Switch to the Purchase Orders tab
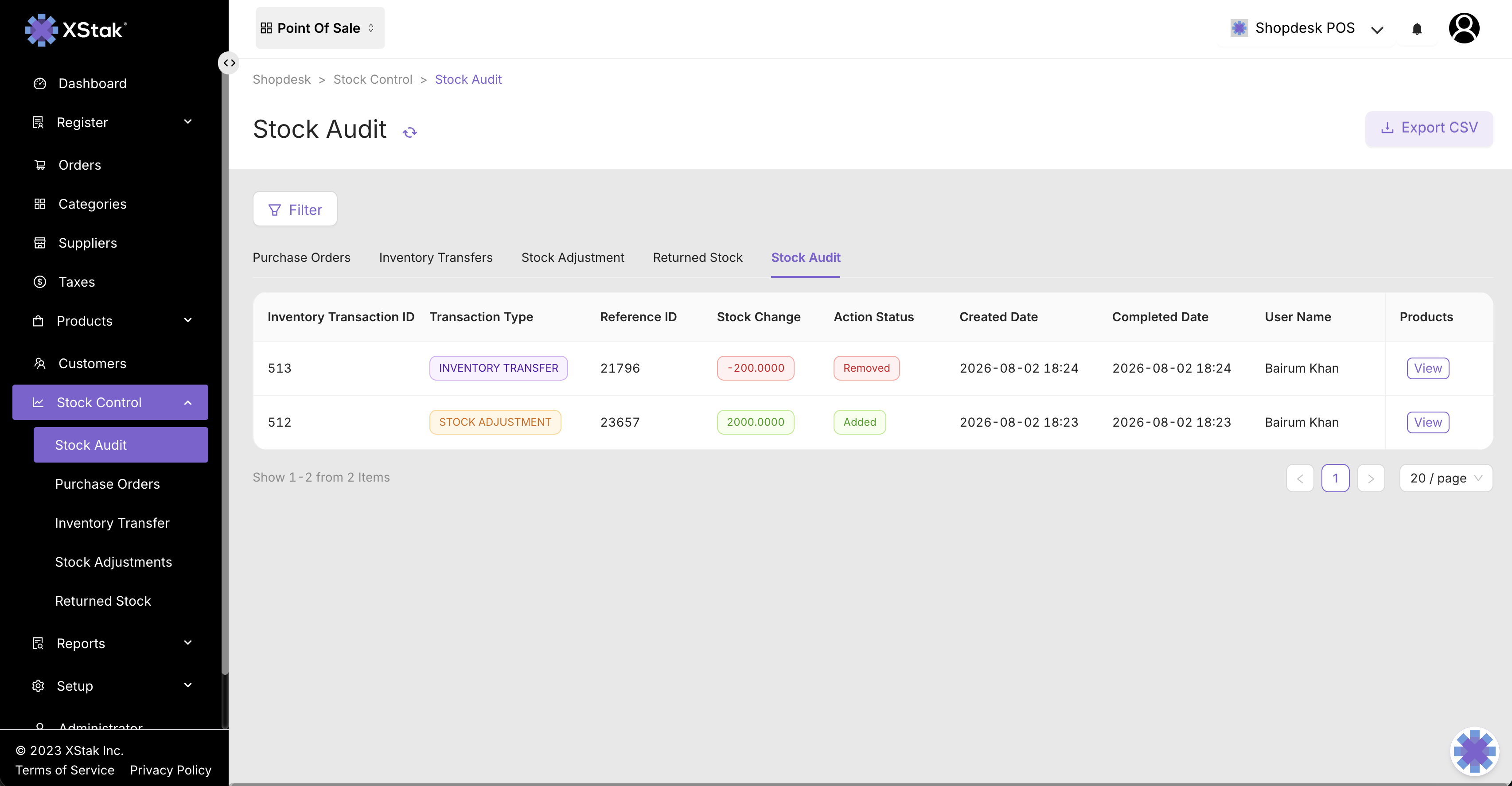 [301, 257]
